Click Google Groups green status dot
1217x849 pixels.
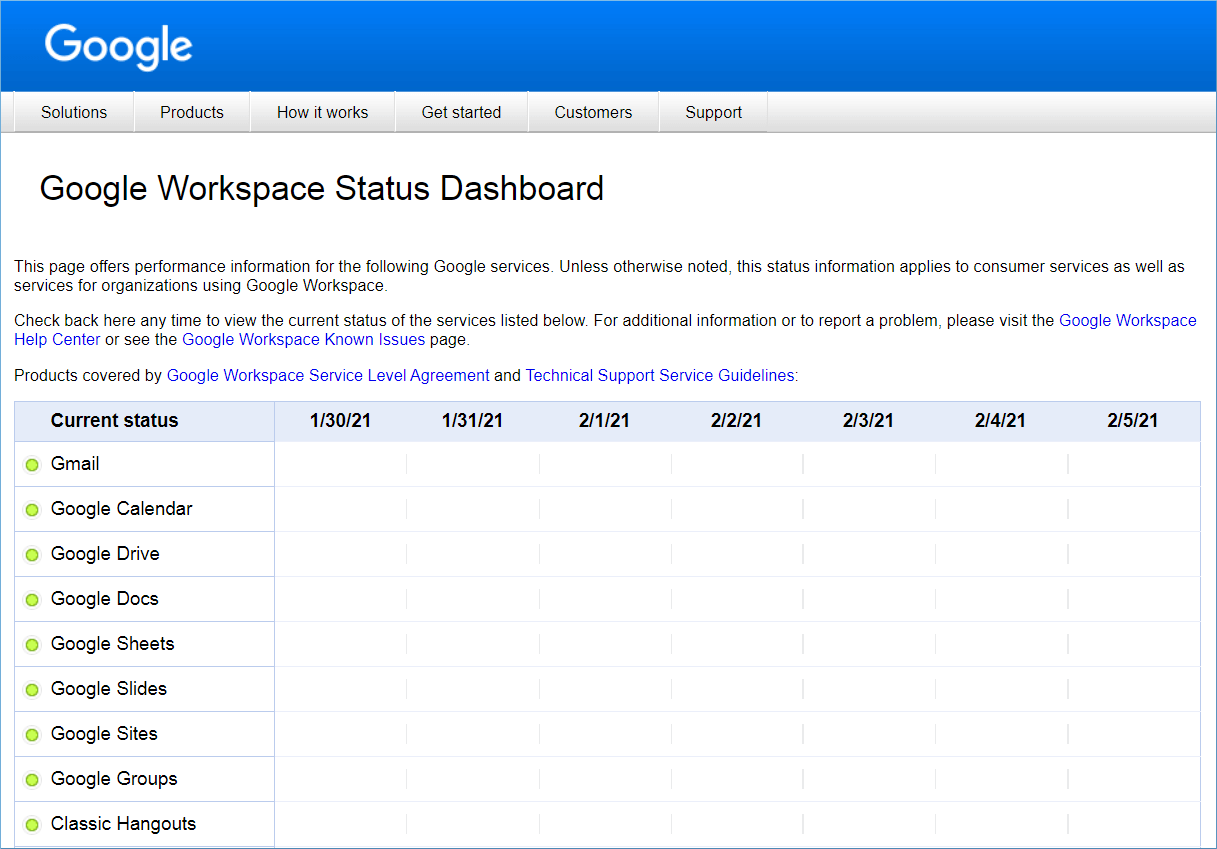[x=32, y=780]
